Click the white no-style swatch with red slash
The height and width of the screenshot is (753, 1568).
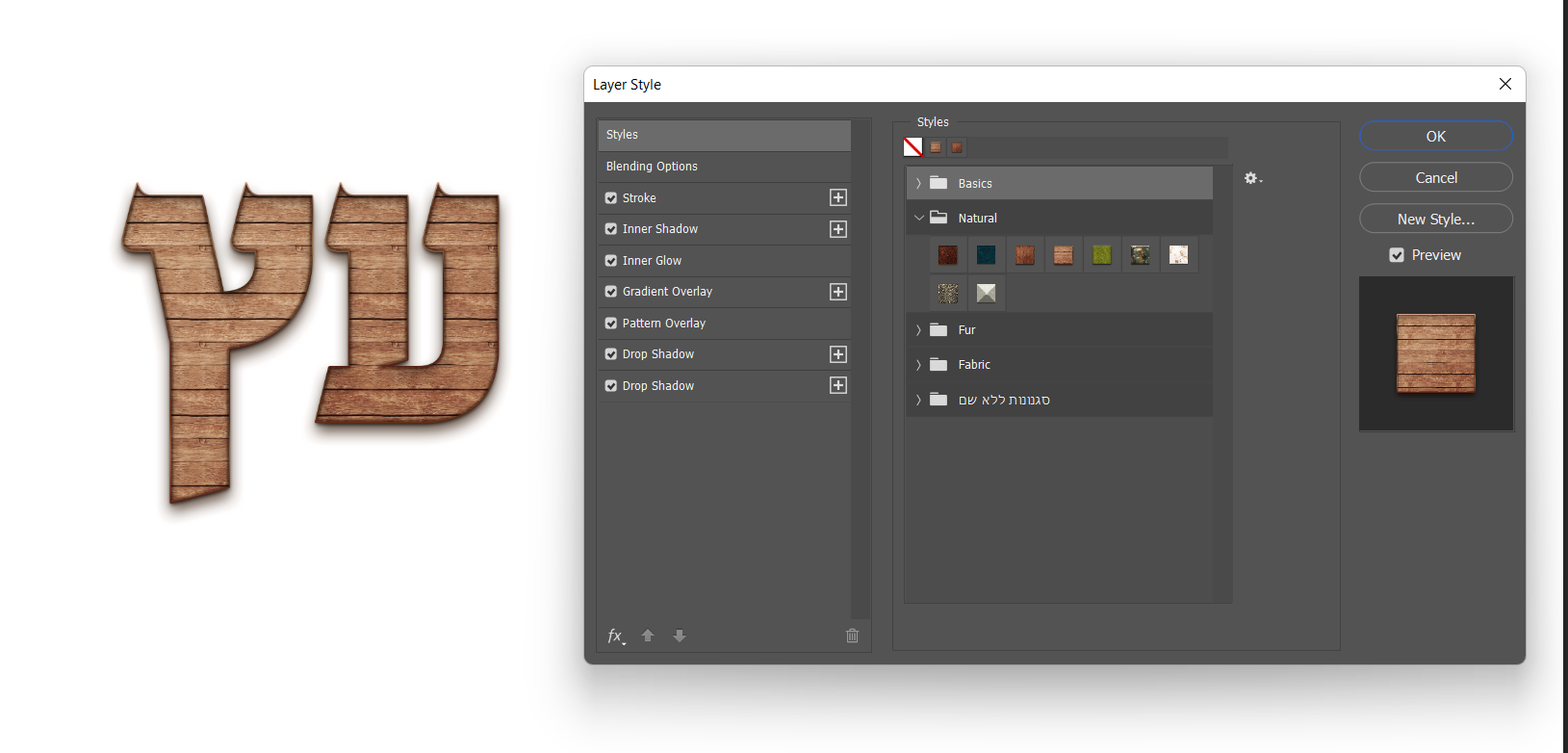pos(913,146)
